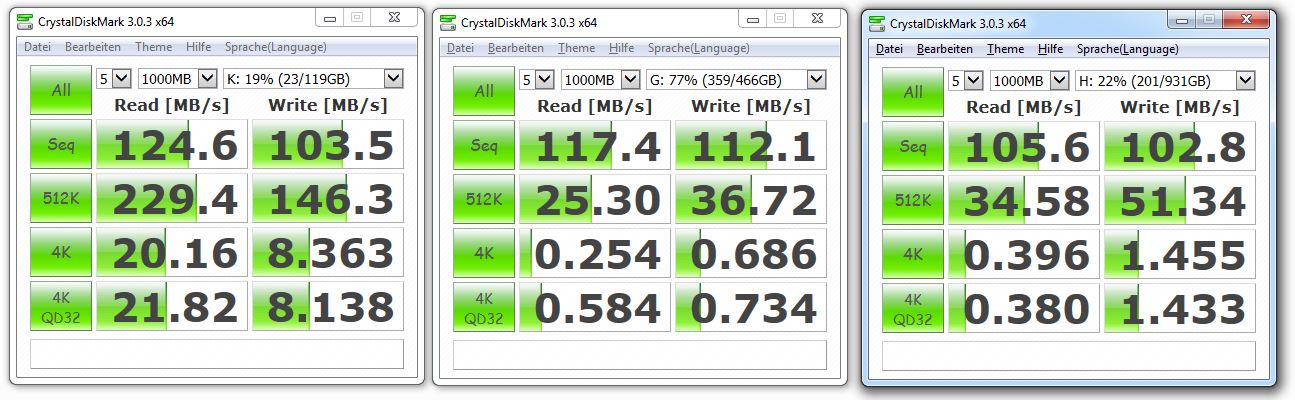Start Seq test in the K: drive window
Image resolution: width=1295 pixels, height=400 pixels.
(60, 145)
